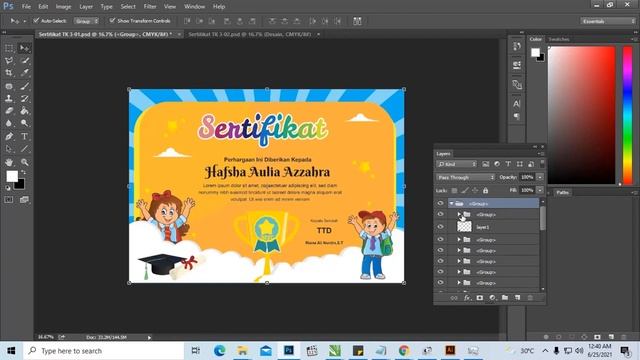Toggle lock position

475,190
